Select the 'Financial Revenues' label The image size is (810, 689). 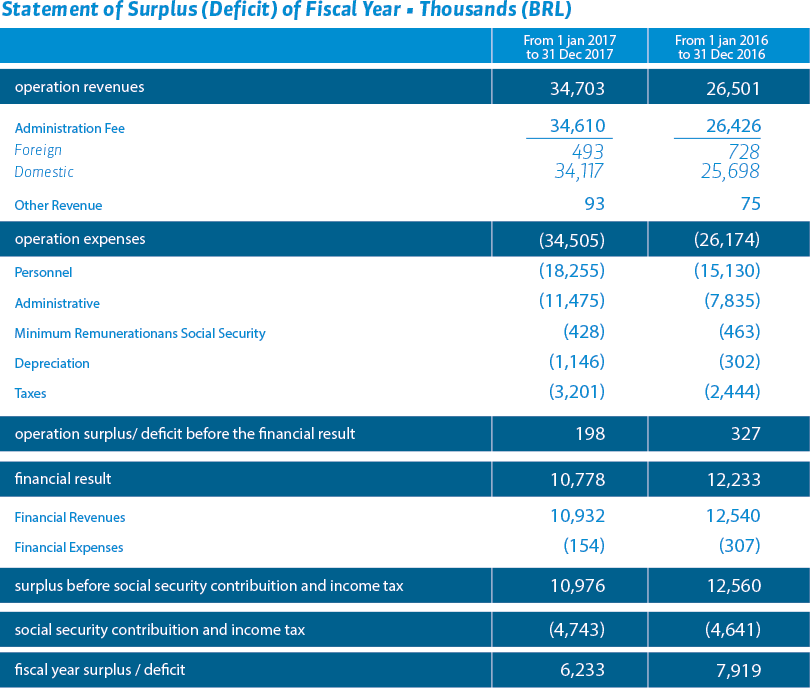click(x=70, y=518)
